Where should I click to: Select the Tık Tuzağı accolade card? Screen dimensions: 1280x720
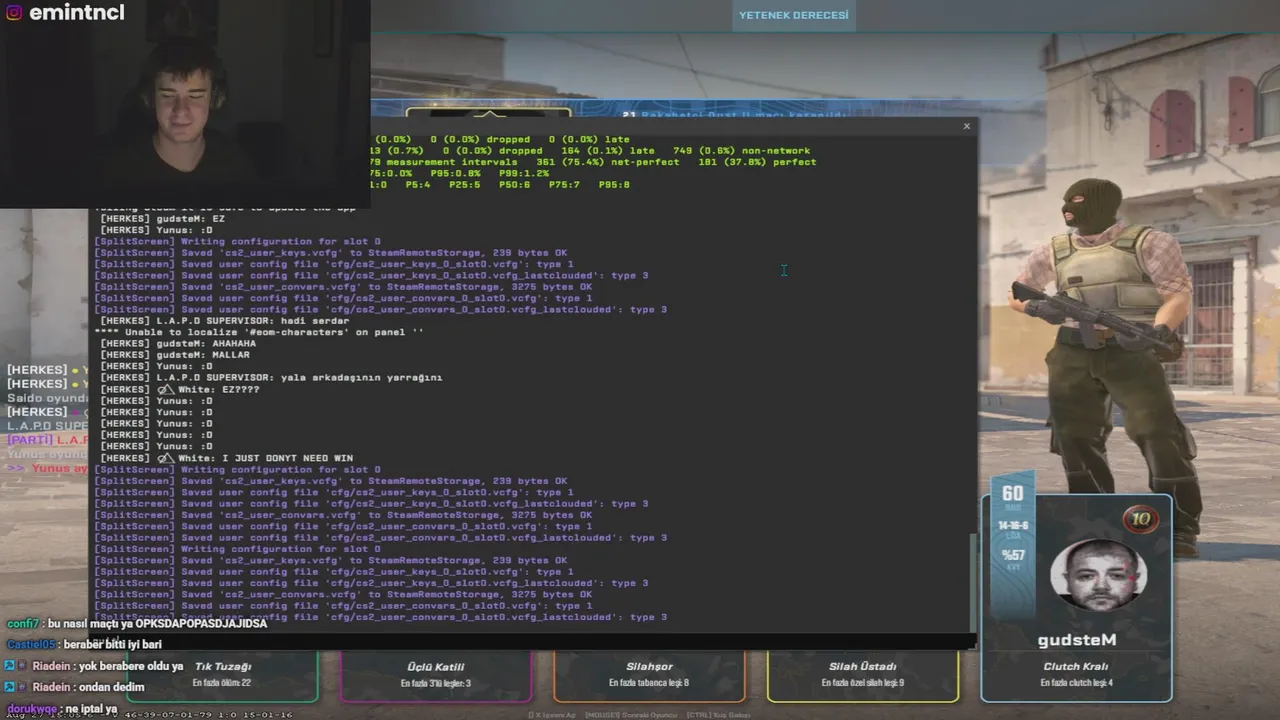[x=222, y=675]
